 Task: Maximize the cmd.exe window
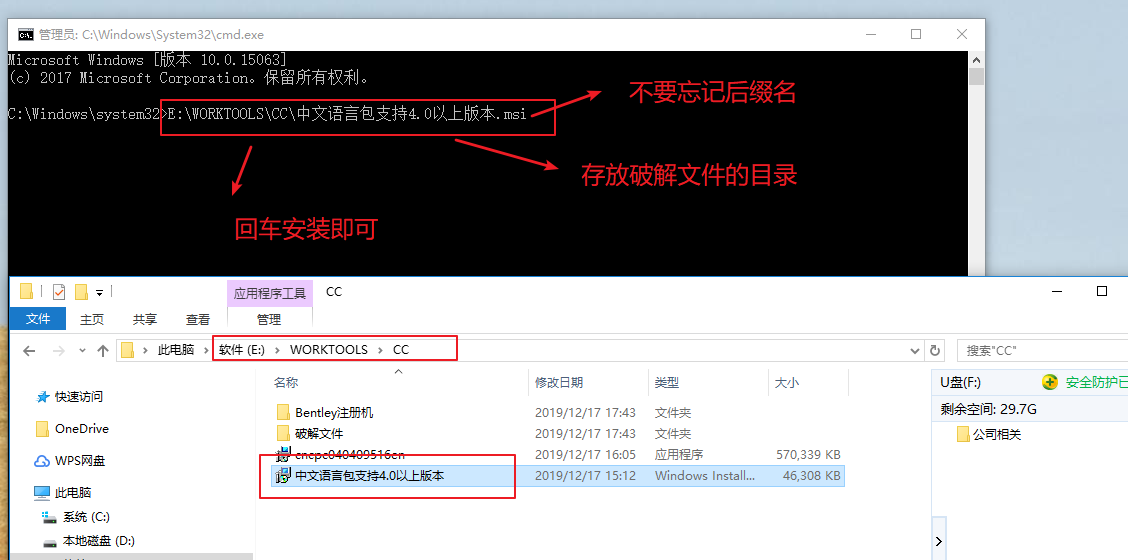(x=916, y=34)
